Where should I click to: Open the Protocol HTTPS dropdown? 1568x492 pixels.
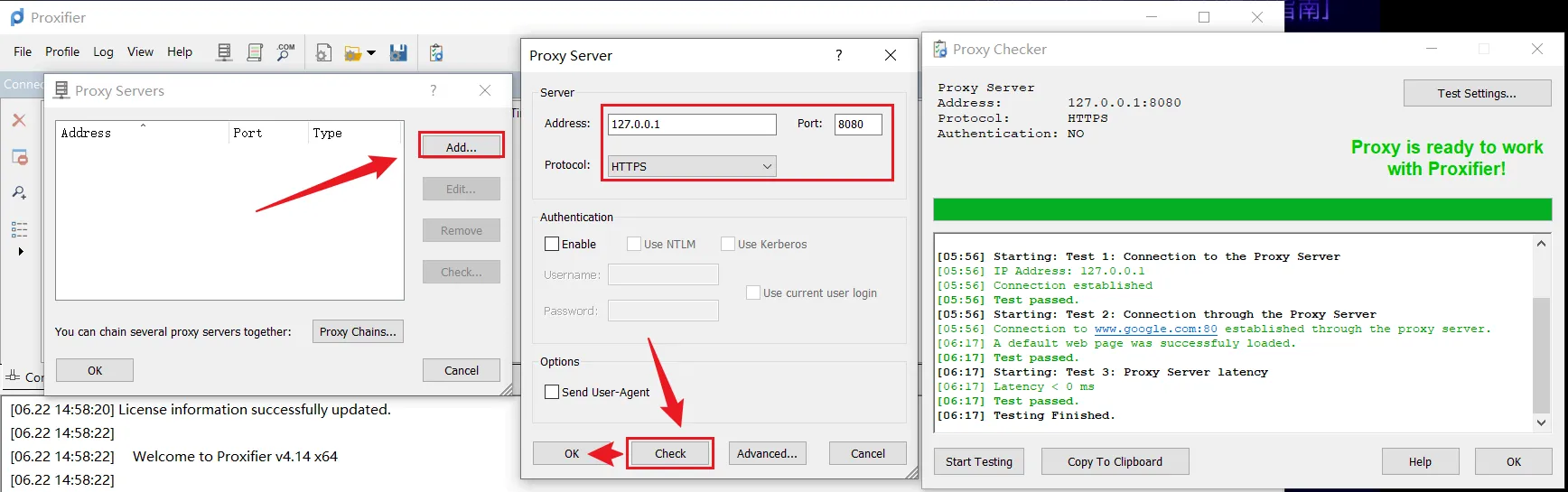click(692, 166)
